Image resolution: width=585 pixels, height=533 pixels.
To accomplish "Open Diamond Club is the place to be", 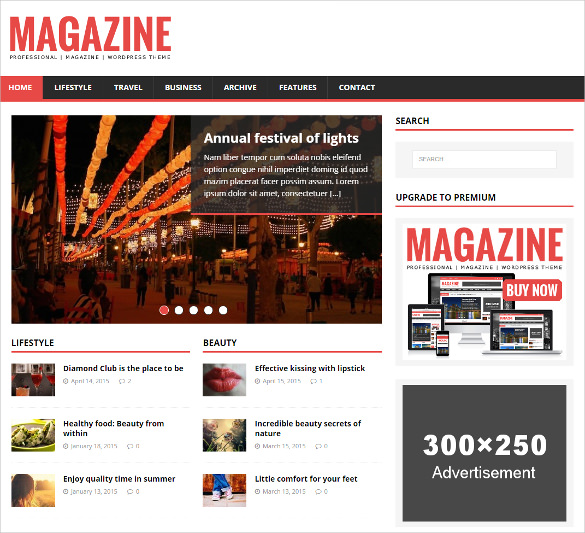I will [x=123, y=369].
